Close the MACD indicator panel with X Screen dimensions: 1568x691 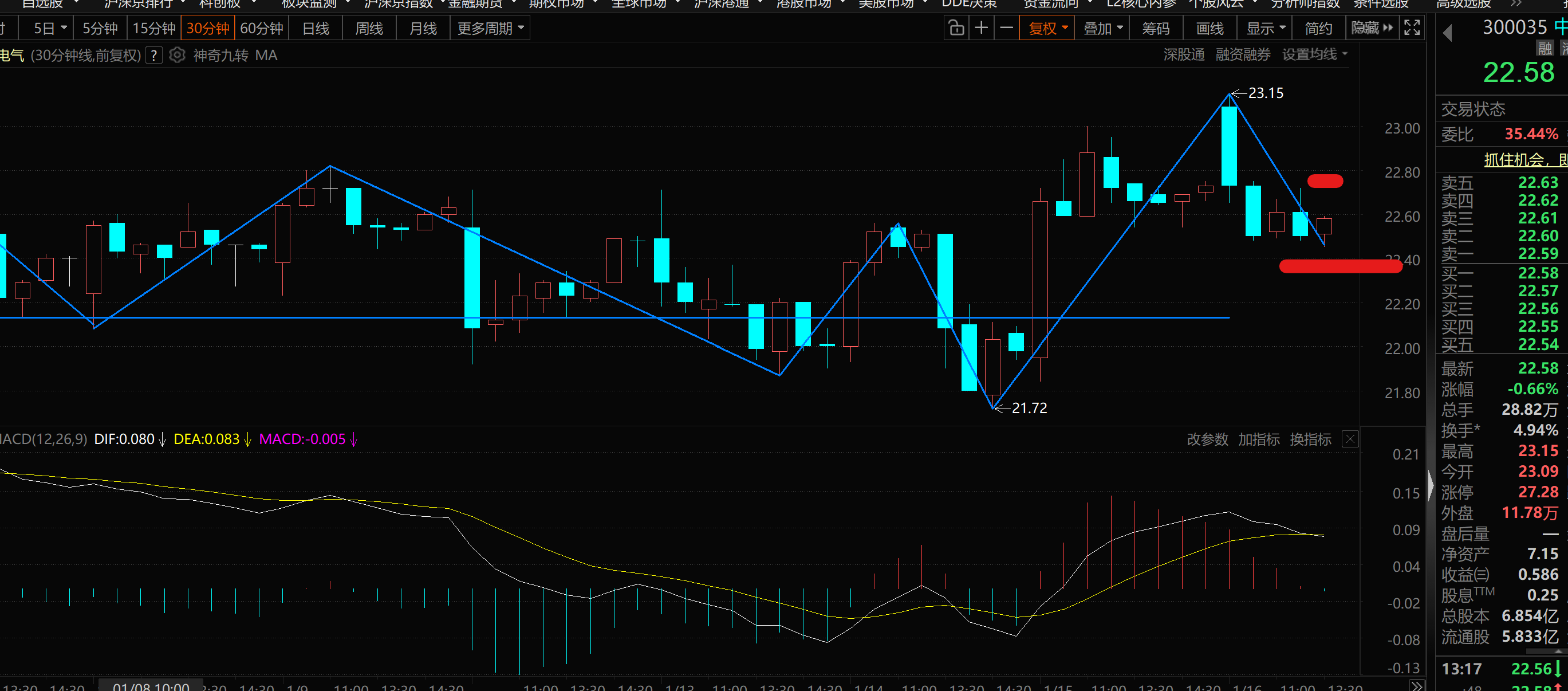tap(1350, 439)
